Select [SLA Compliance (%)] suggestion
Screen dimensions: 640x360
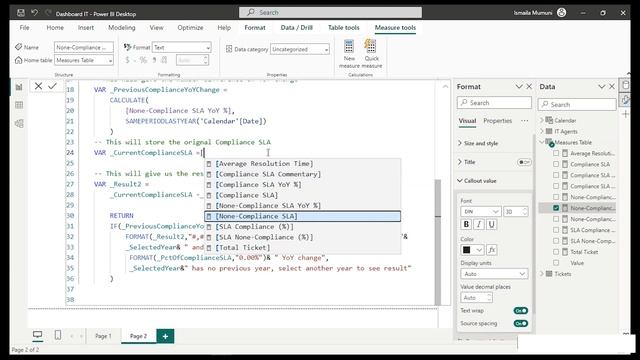point(302,227)
